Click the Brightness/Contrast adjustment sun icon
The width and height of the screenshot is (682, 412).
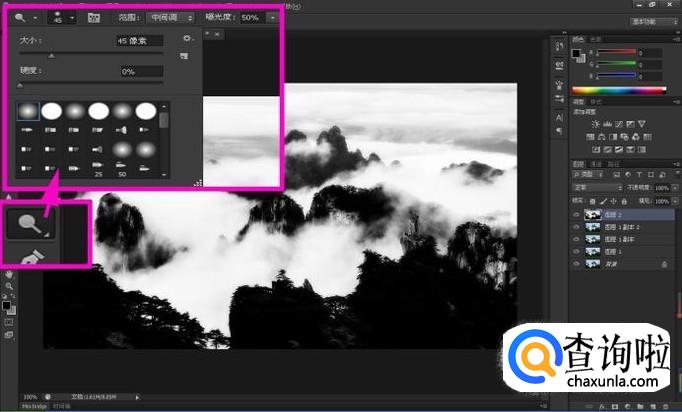point(595,124)
